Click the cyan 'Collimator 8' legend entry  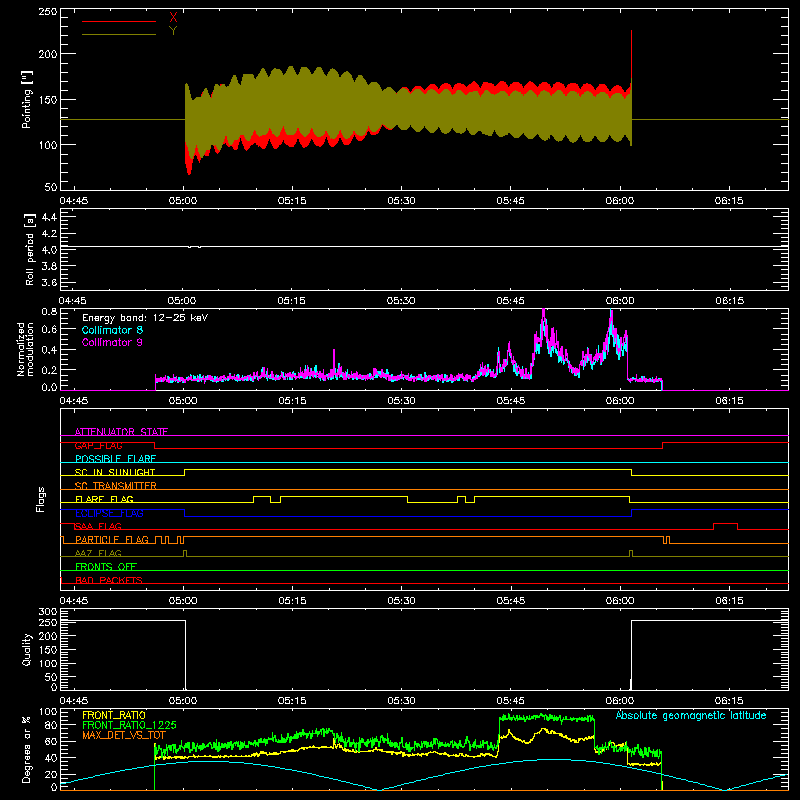(112, 330)
